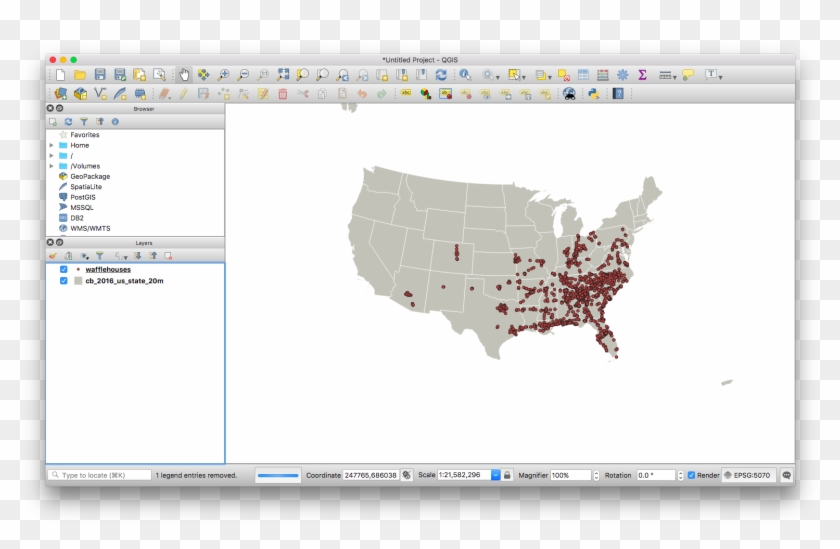This screenshot has height=549, width=840.
Task: Open Text Annotation dropdown arrow
Action: (721, 77)
